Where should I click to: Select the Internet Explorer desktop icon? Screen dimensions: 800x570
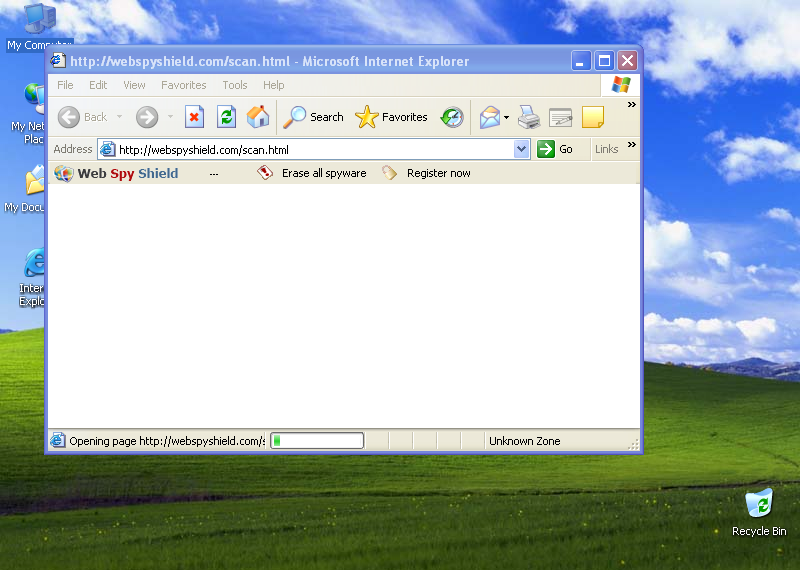pos(32,278)
